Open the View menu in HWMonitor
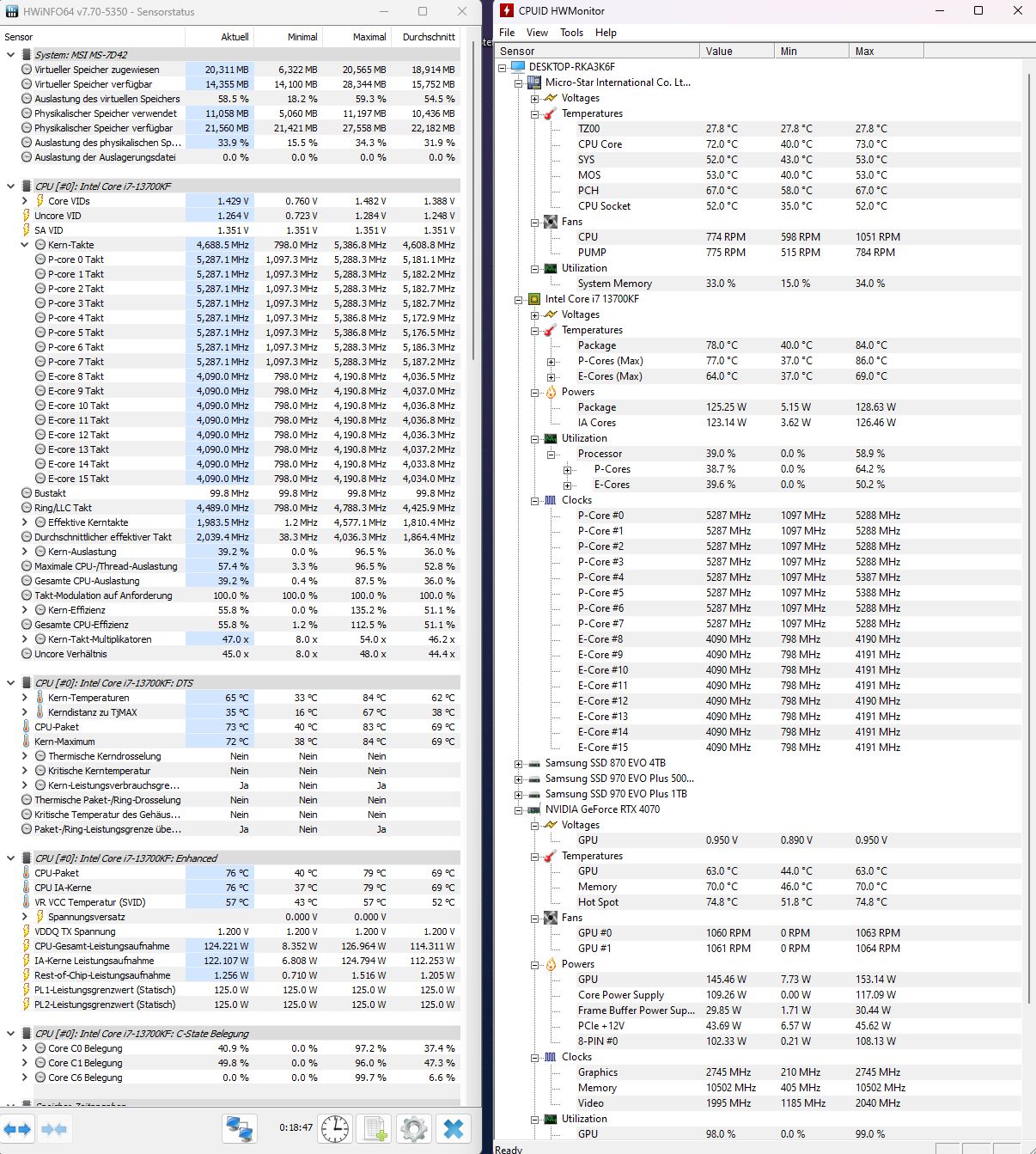Image resolution: width=1036 pixels, height=1154 pixels. click(537, 33)
